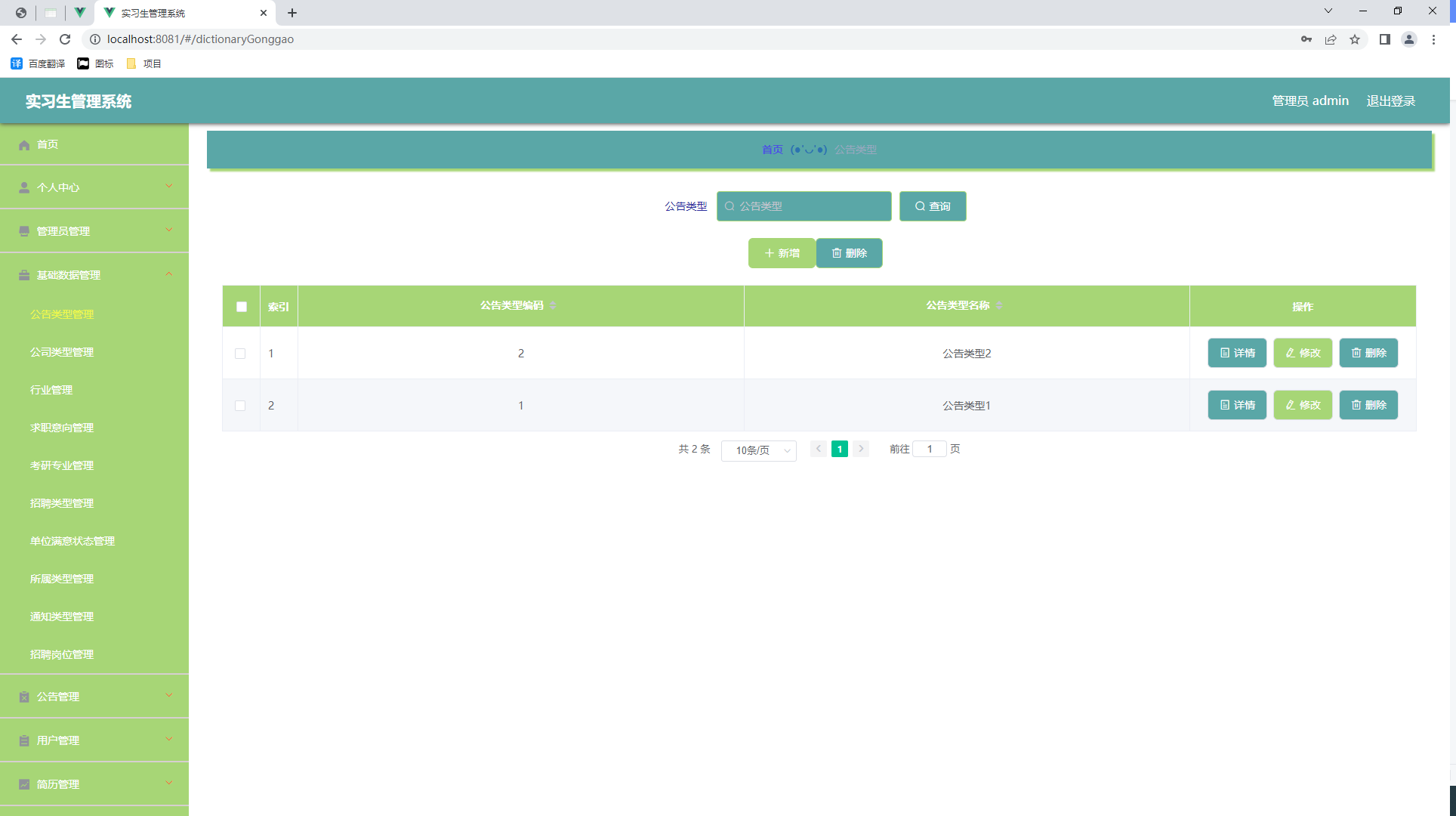Click 退出登录 to log out

pos(1390,101)
